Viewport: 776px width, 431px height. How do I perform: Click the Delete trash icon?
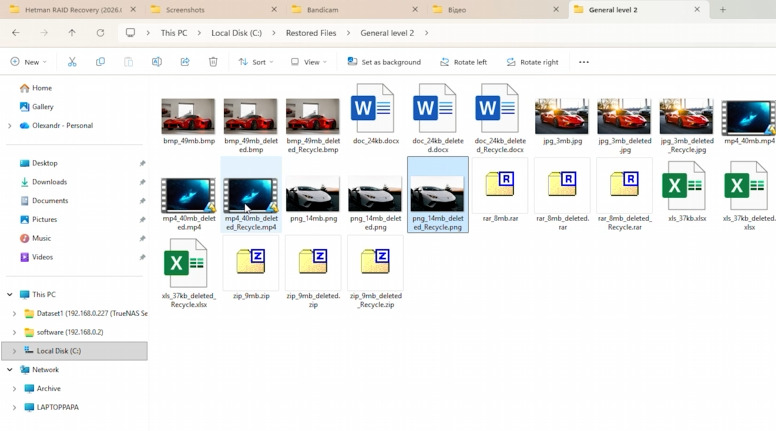tap(213, 62)
